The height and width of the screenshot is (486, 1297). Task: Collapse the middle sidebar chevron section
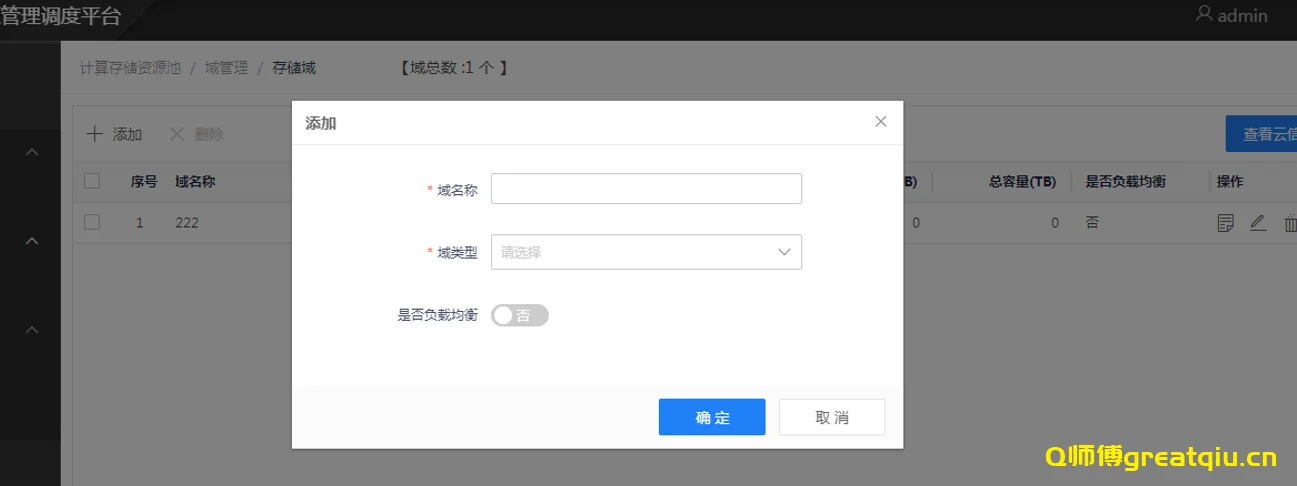(x=32, y=241)
